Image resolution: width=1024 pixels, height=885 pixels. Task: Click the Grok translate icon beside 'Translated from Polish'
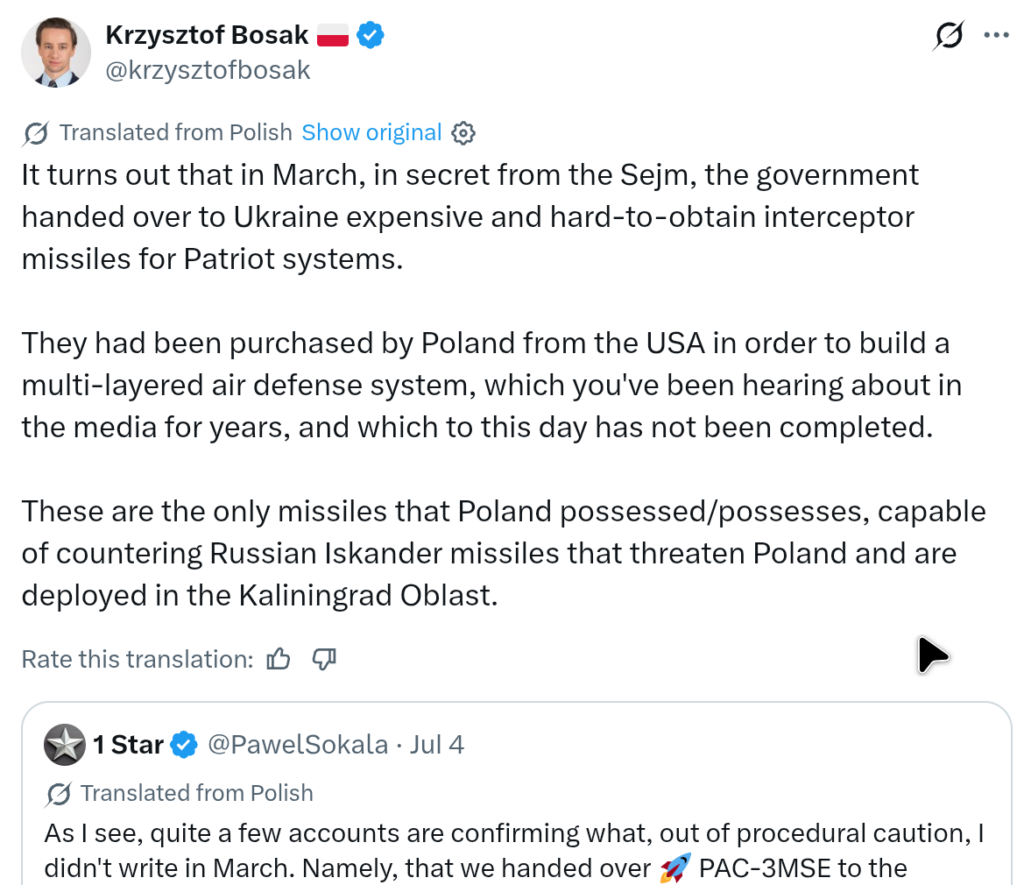[35, 133]
